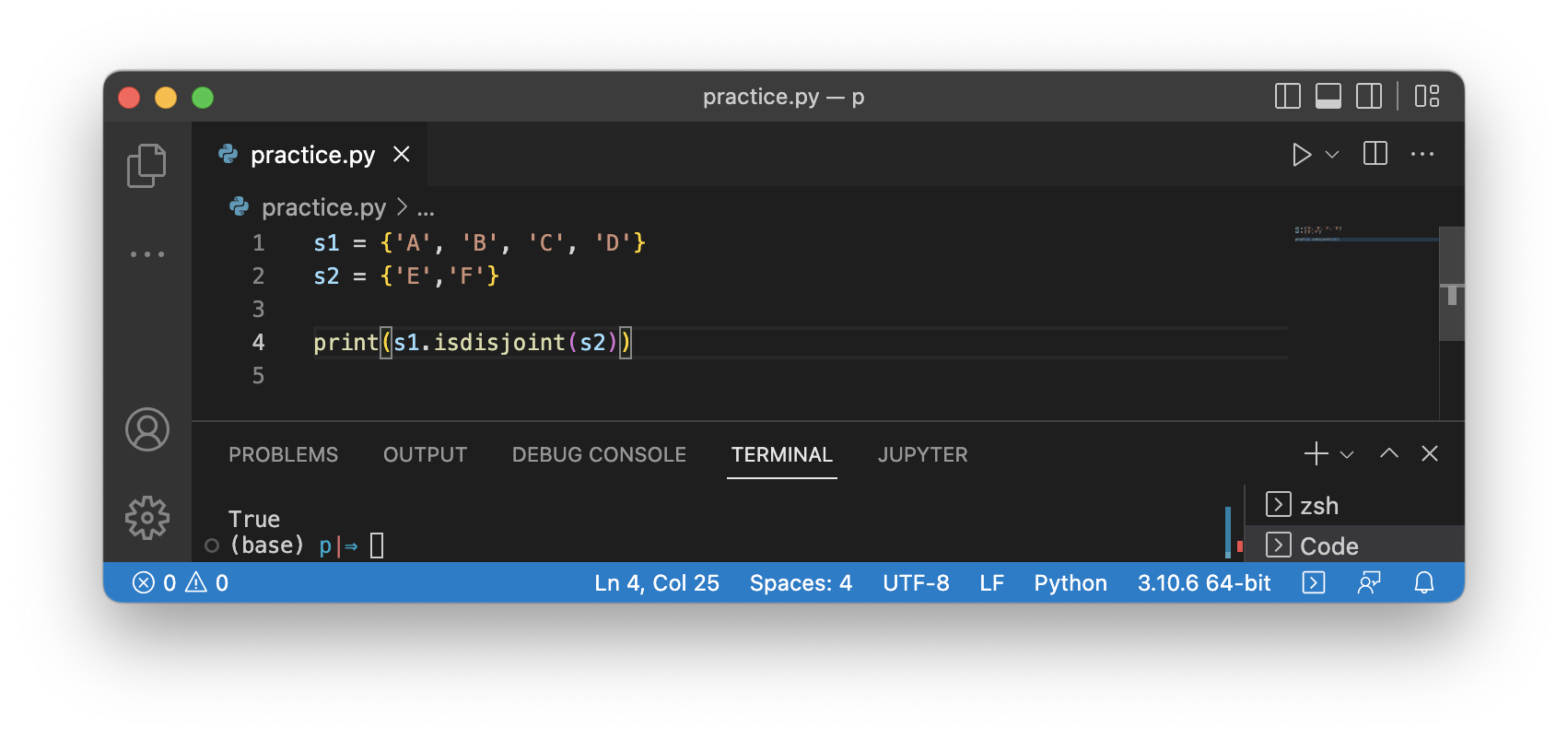
Task: Toggle the bottom panel layout icon
Action: (1328, 96)
